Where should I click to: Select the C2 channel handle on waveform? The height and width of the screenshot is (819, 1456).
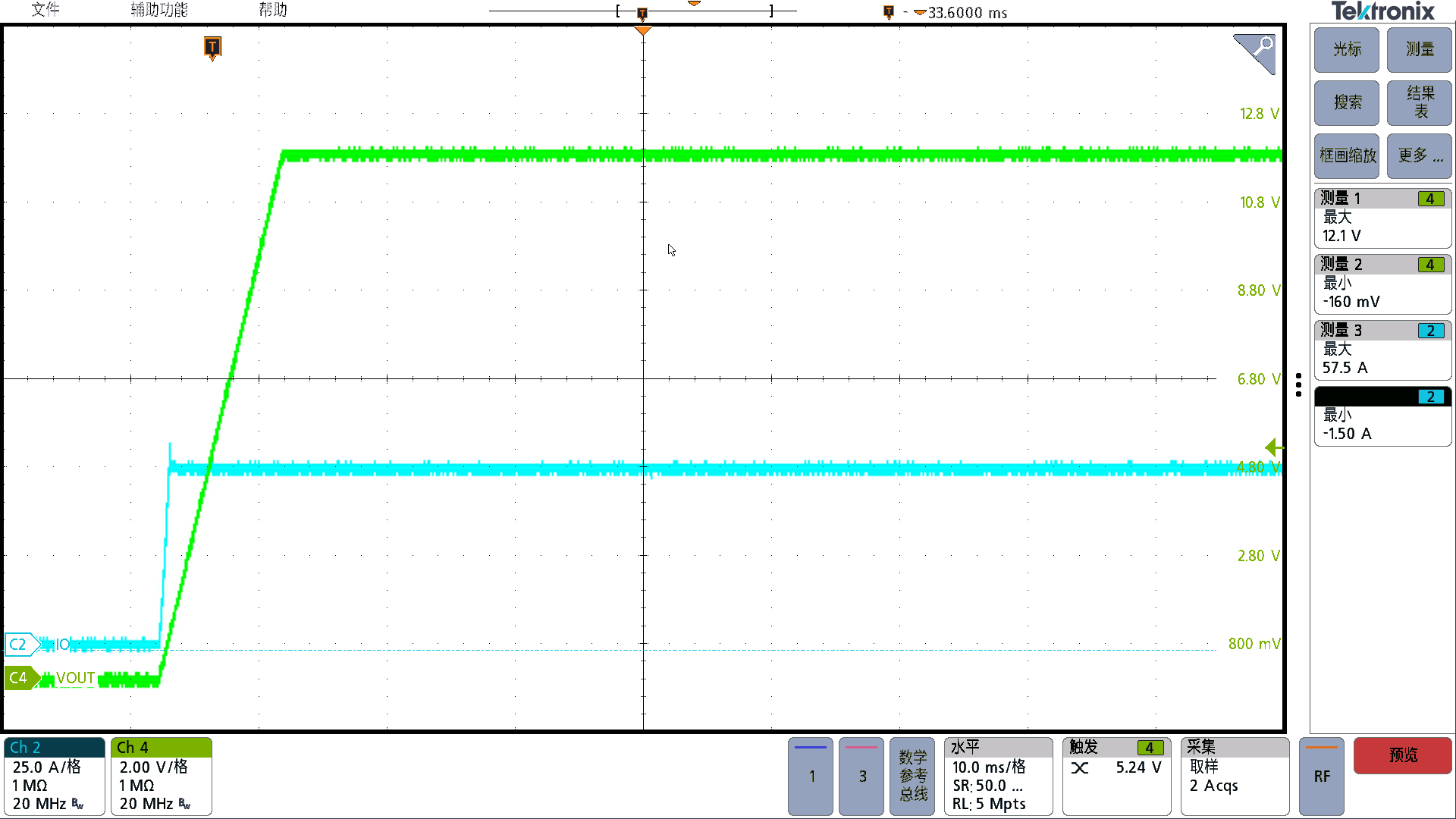[x=20, y=645]
